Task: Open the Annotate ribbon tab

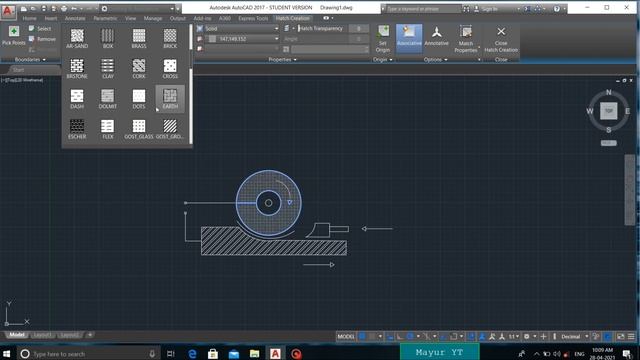Action: pos(75,18)
